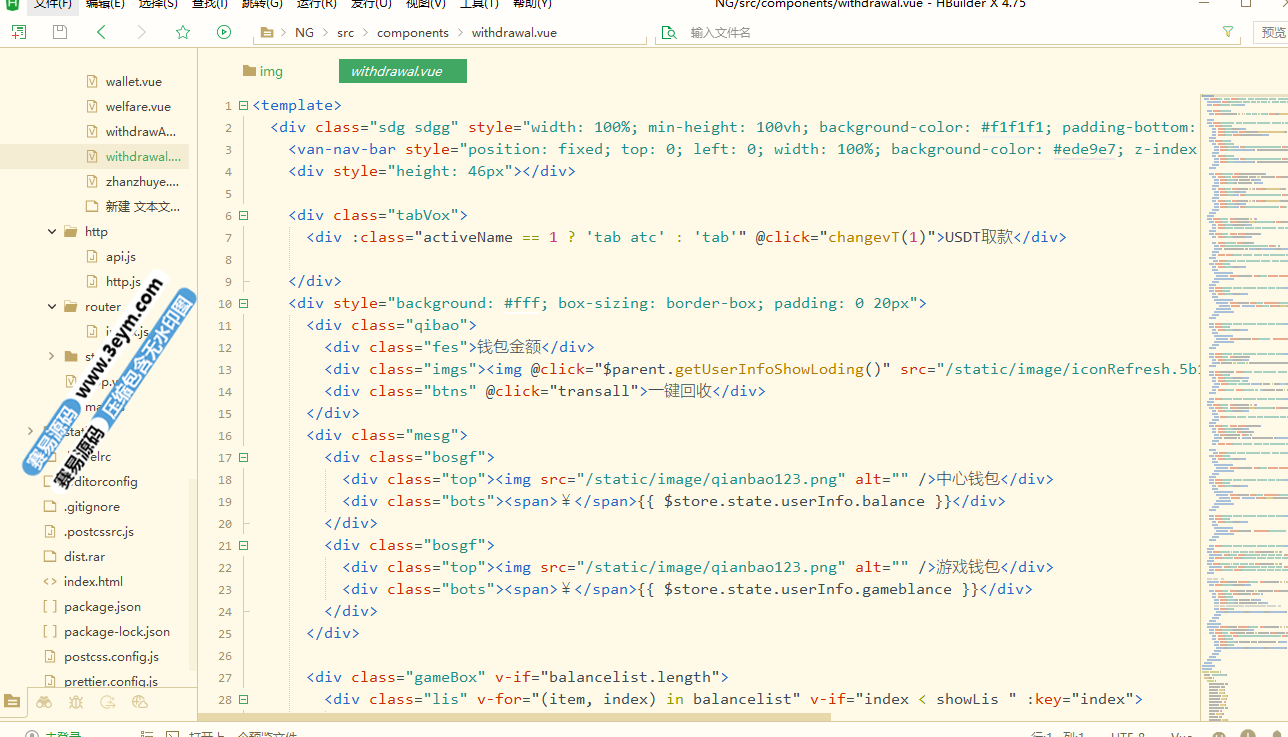Screen dimensions: 1288x737
Task: Collapse the router folder chevron
Action: pyautogui.click(x=52, y=306)
